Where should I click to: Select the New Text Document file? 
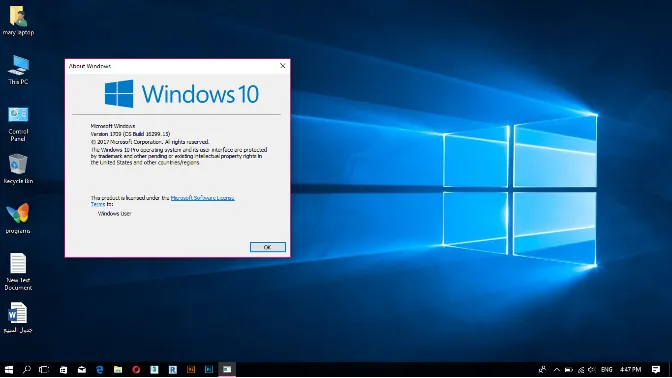[18, 272]
